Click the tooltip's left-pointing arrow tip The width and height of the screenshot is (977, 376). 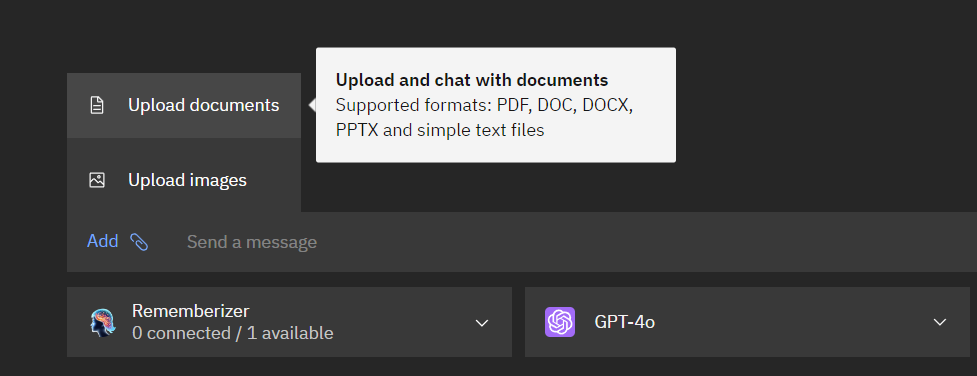[312, 105]
